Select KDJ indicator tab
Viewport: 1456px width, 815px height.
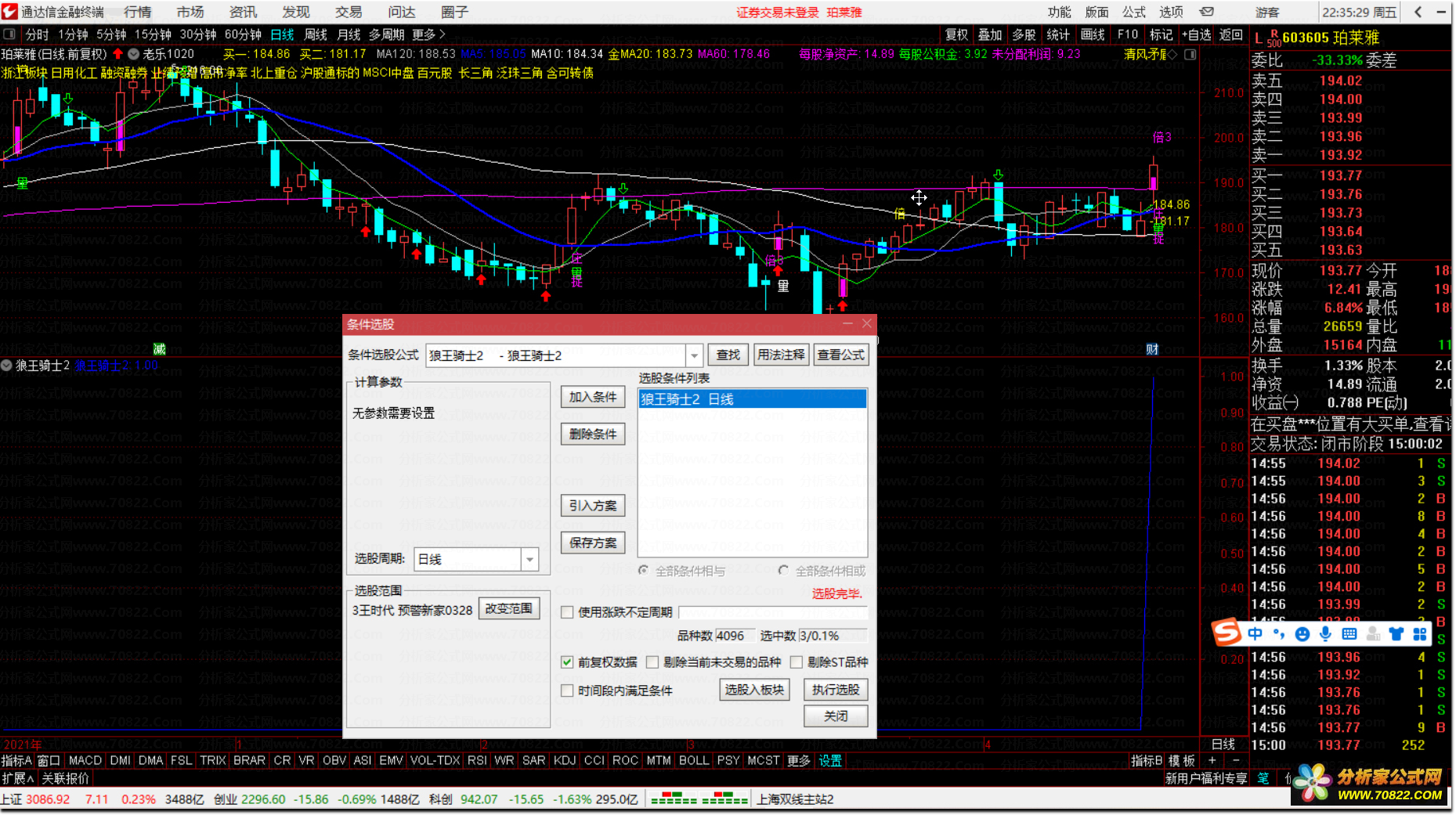565,760
